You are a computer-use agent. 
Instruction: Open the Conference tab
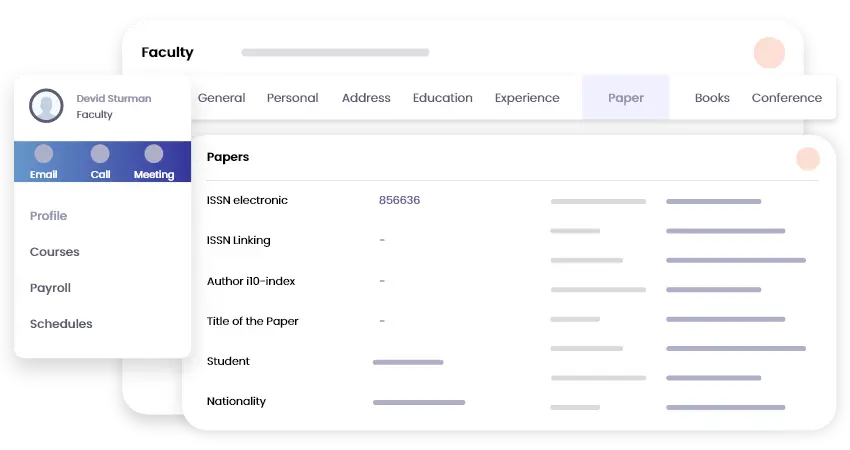tap(787, 98)
